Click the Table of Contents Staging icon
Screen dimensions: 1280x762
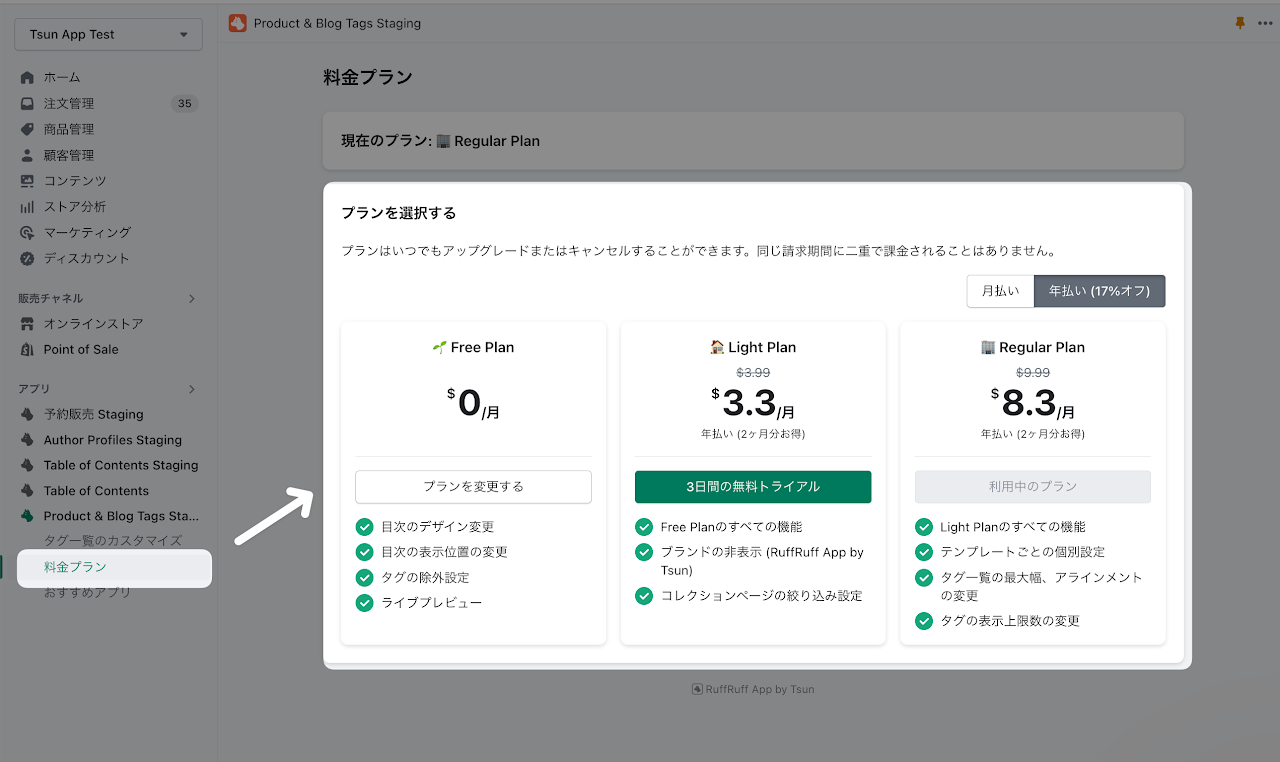pyautogui.click(x=27, y=466)
